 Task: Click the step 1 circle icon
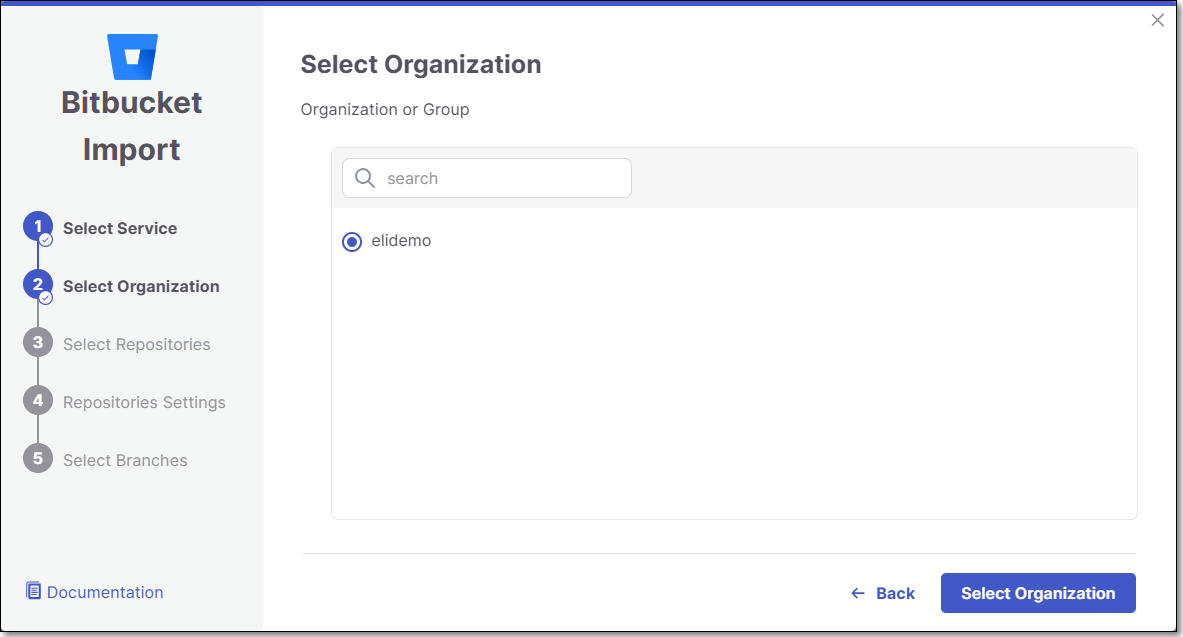[38, 226]
